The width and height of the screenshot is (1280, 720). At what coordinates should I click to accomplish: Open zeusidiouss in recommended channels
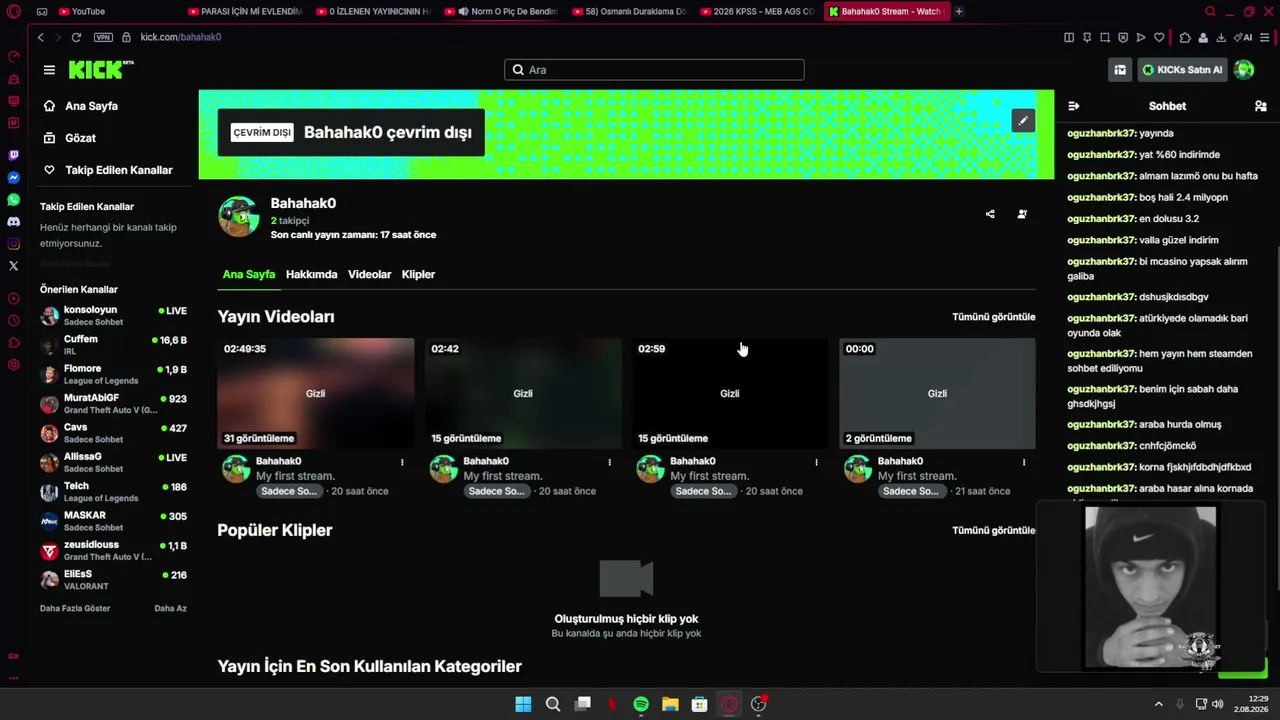click(x=114, y=550)
